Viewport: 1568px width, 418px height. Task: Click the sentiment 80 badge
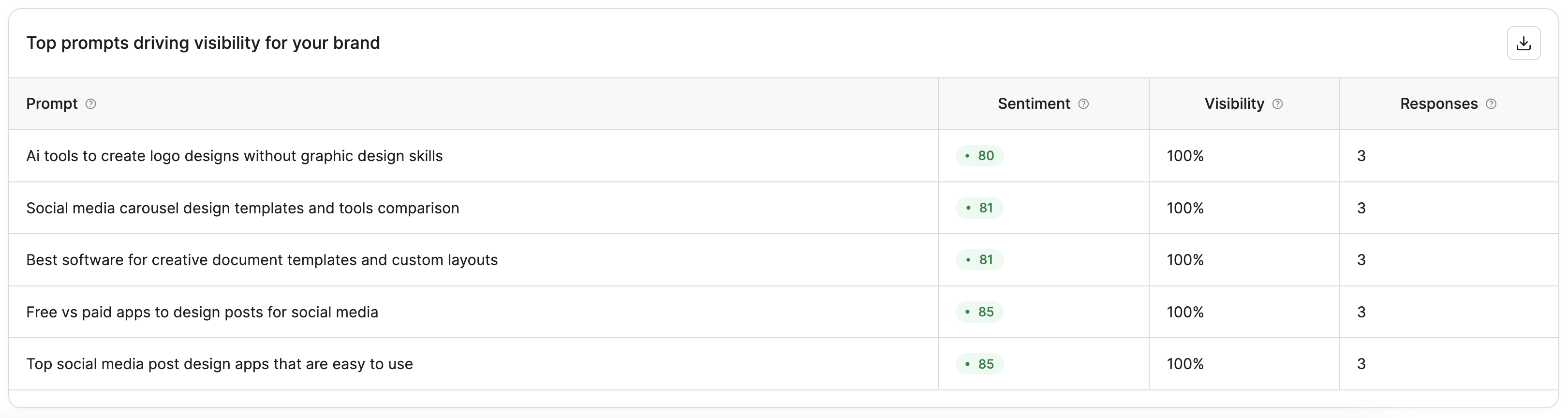pyautogui.click(x=979, y=156)
